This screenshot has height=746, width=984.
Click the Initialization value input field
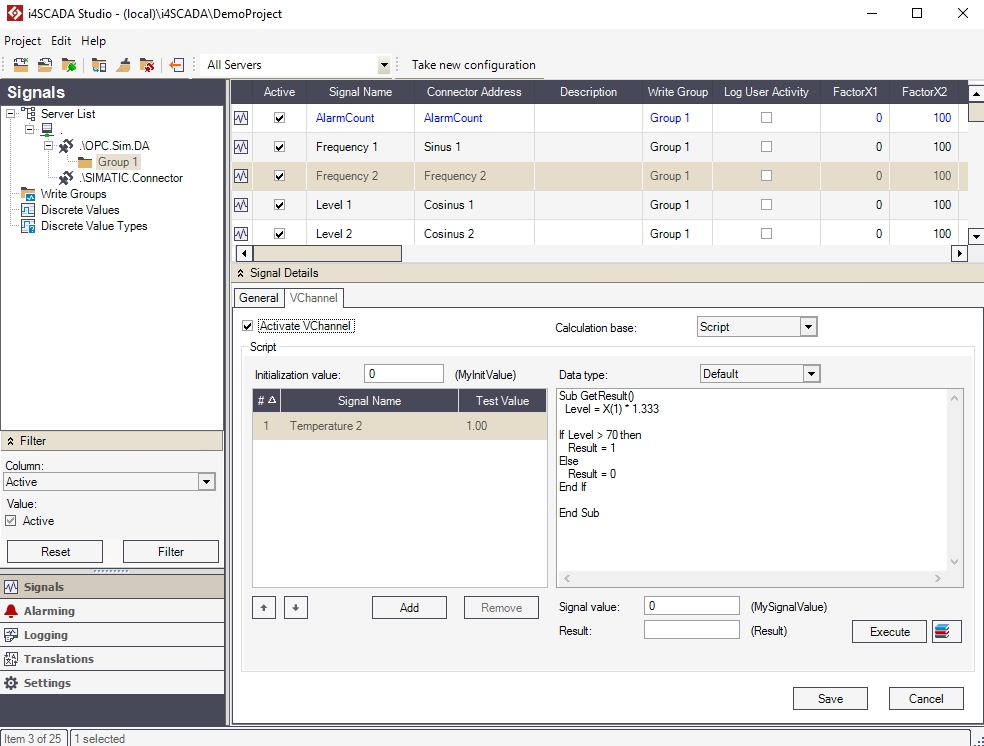coord(403,374)
